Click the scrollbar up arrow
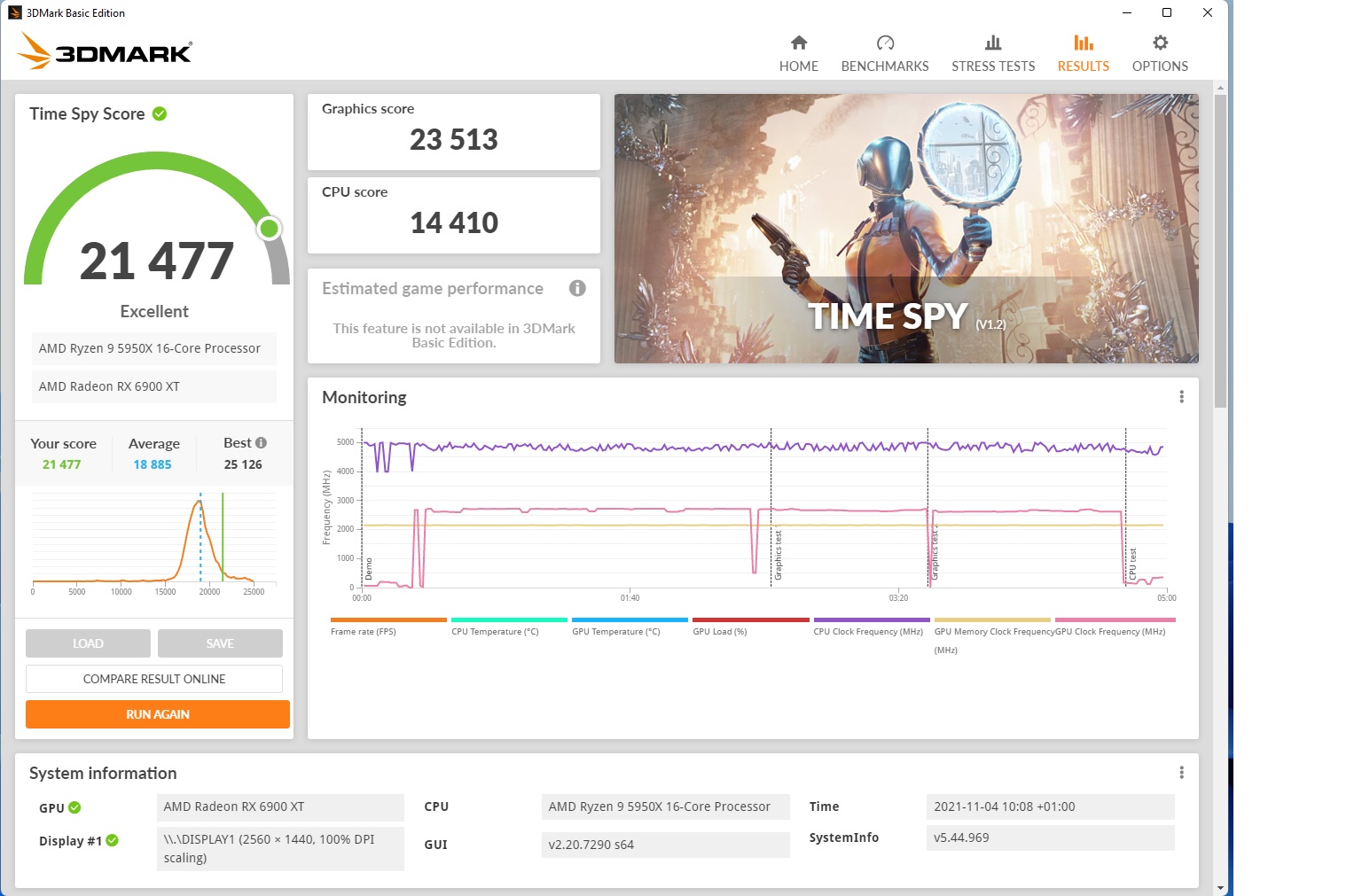The width and height of the screenshot is (1362, 896). tap(1220, 88)
